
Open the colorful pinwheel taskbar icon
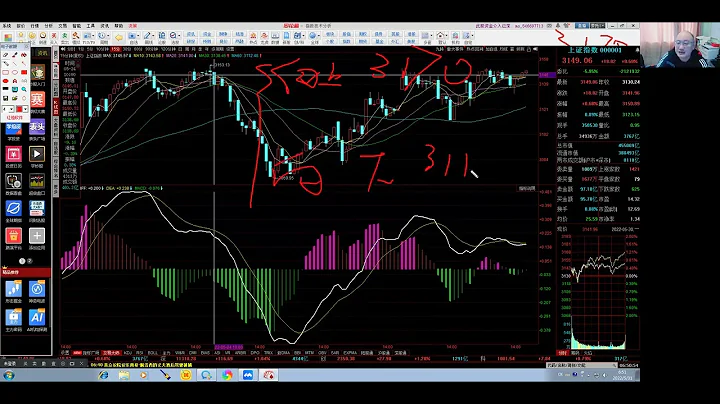coord(227,375)
